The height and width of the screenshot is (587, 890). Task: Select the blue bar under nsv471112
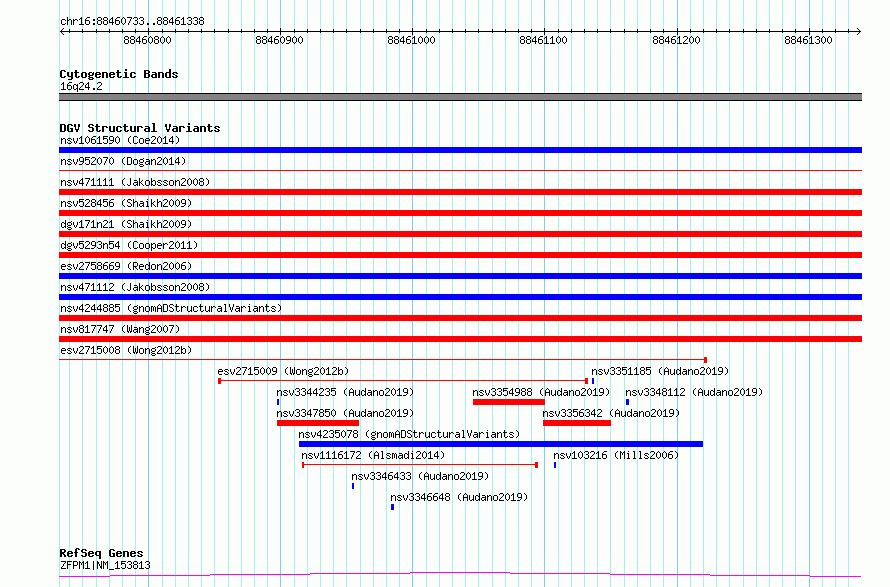[x=460, y=297]
